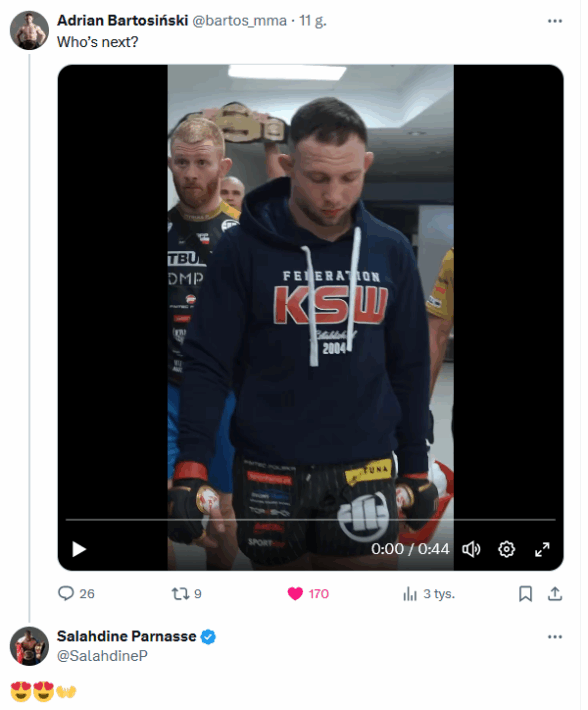Open more options menu on Adrian's tweet

555,21
